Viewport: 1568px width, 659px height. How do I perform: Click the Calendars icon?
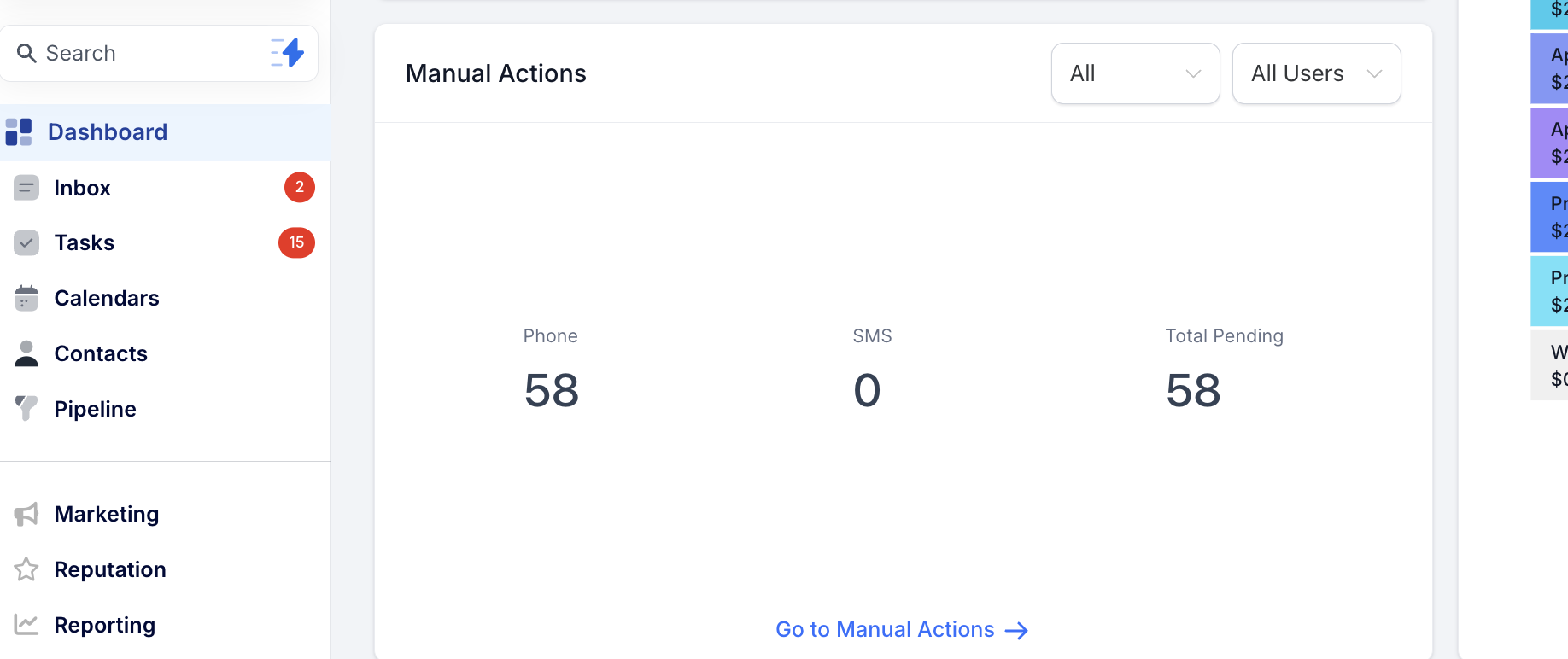pos(26,299)
